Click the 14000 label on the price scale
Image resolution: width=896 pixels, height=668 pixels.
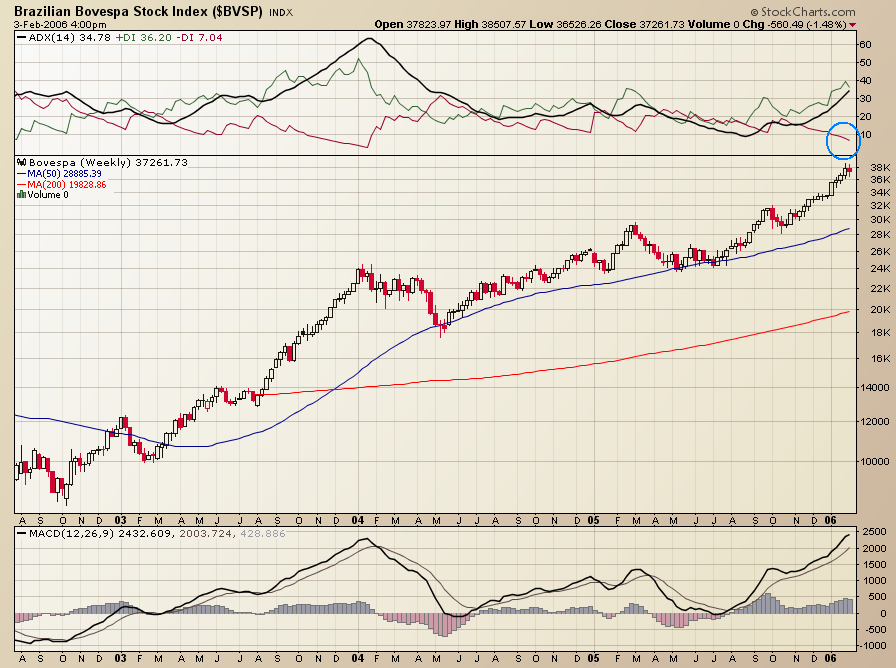[874, 387]
